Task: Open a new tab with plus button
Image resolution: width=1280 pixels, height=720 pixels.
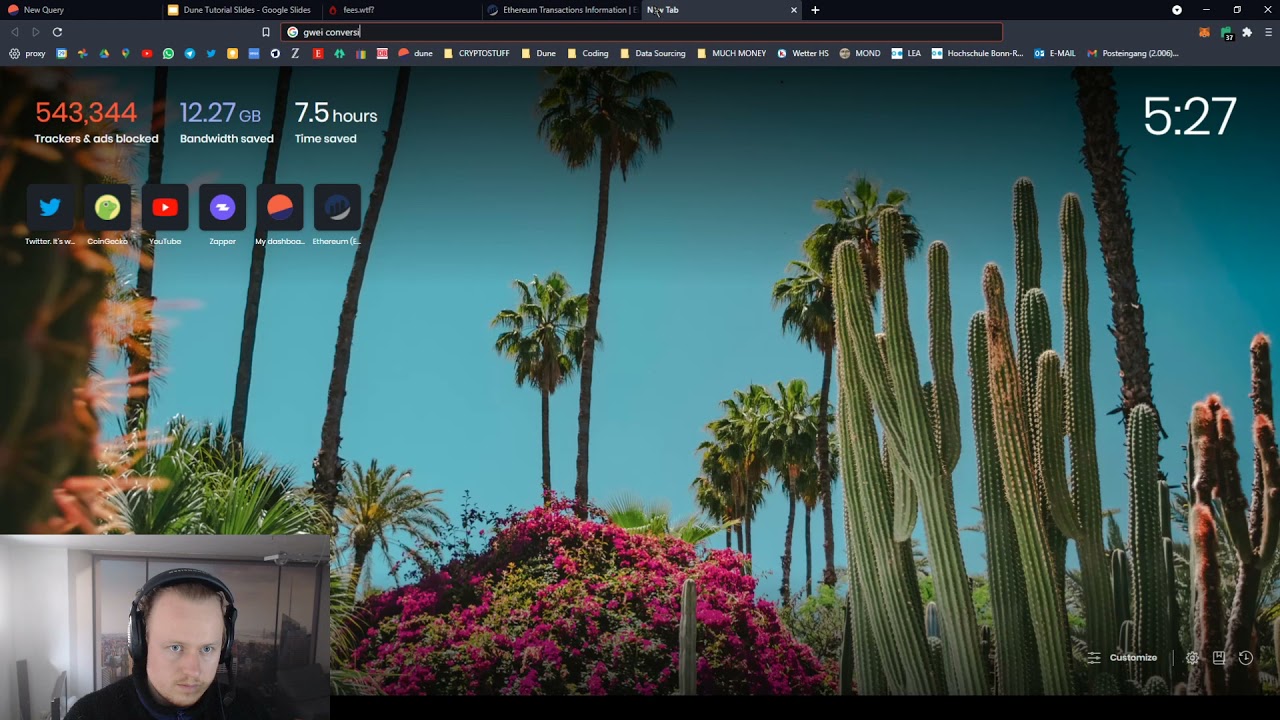Action: tap(815, 10)
